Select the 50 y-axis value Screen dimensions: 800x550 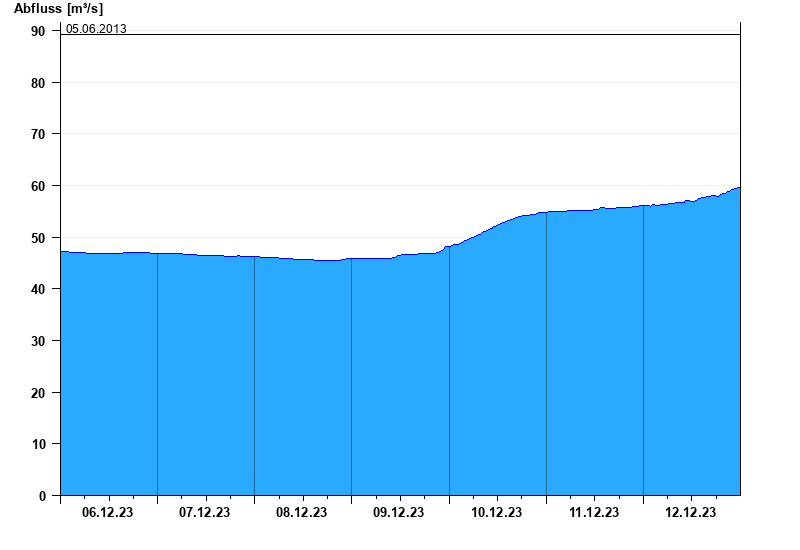pyautogui.click(x=39, y=238)
